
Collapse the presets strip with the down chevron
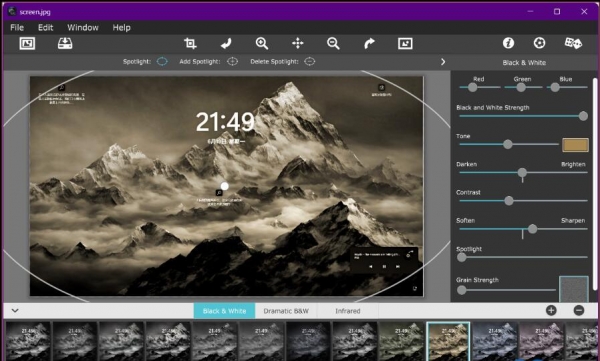point(15,310)
